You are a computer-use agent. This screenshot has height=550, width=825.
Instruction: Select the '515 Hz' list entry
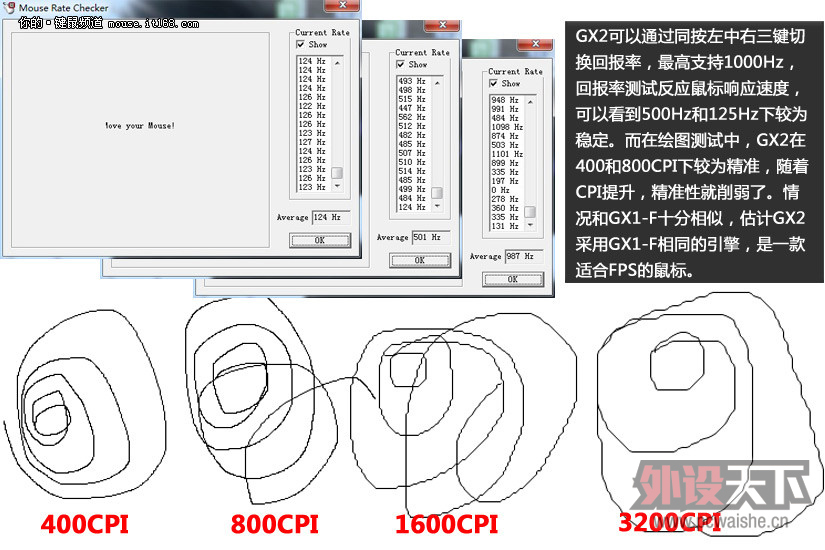[x=412, y=99]
